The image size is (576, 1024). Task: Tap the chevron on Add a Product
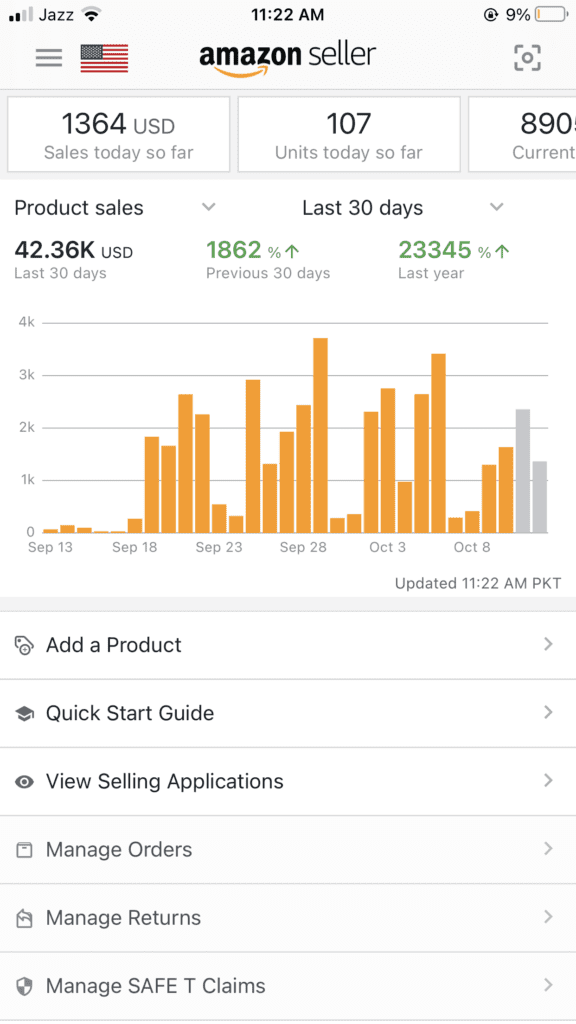pos(548,645)
